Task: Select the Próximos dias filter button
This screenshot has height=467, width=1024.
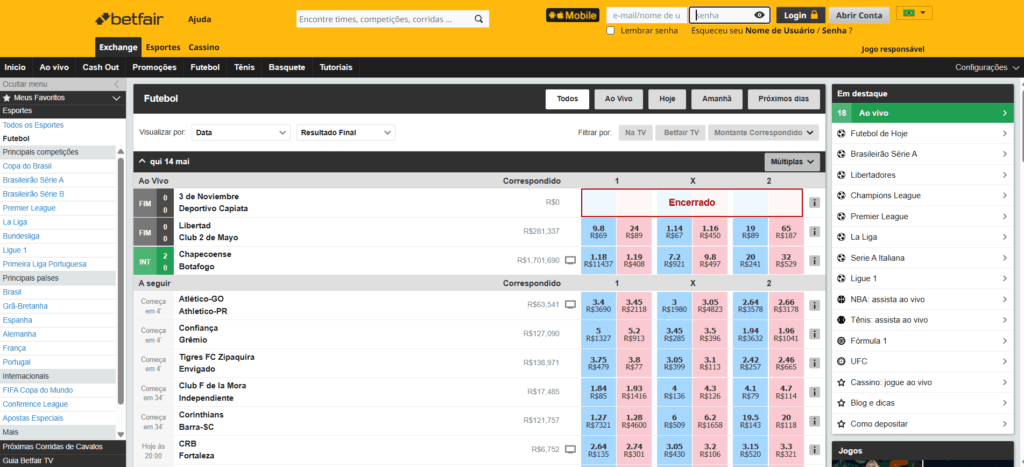Action: point(783,99)
